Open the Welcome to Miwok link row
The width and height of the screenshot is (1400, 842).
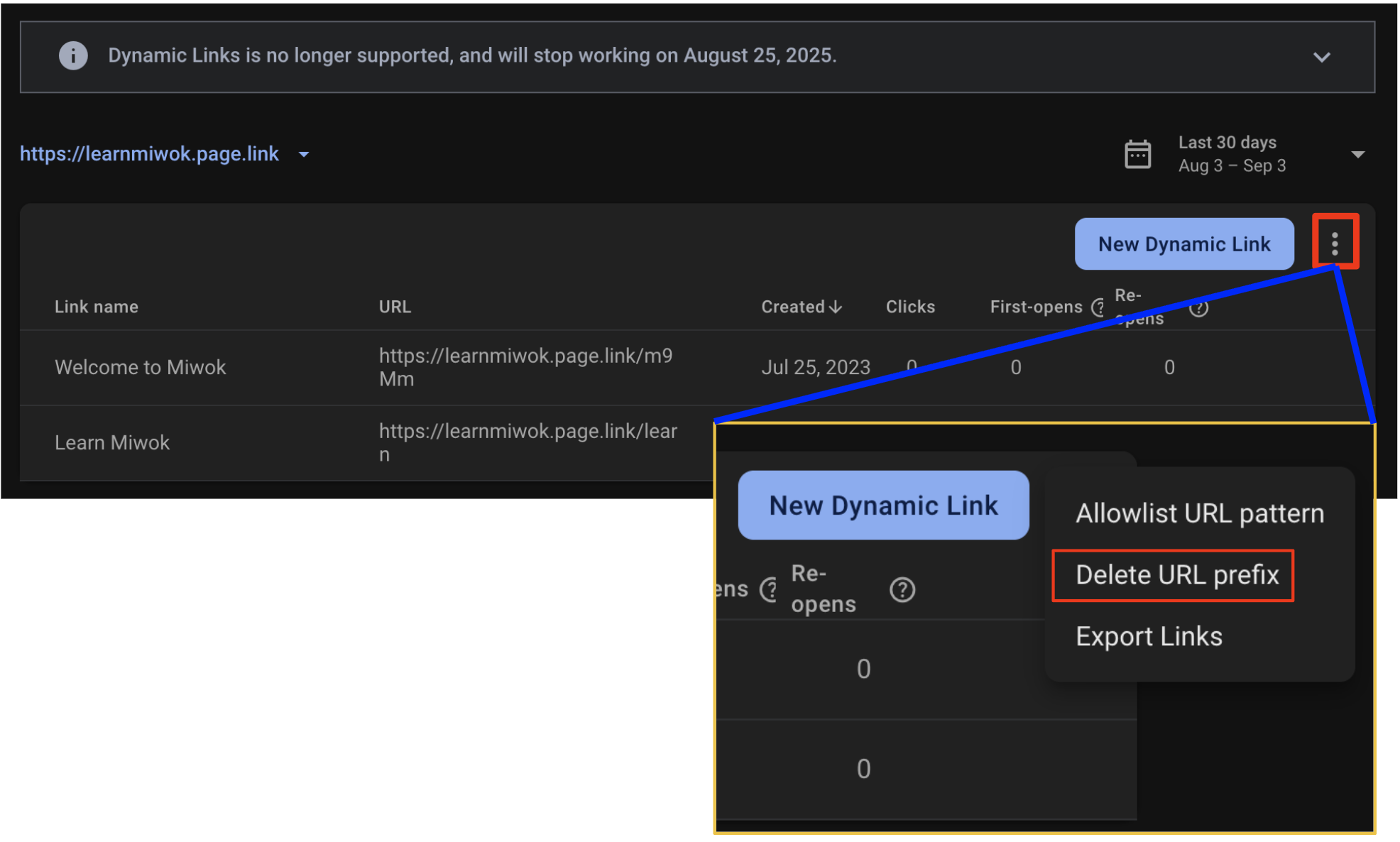click(x=140, y=367)
